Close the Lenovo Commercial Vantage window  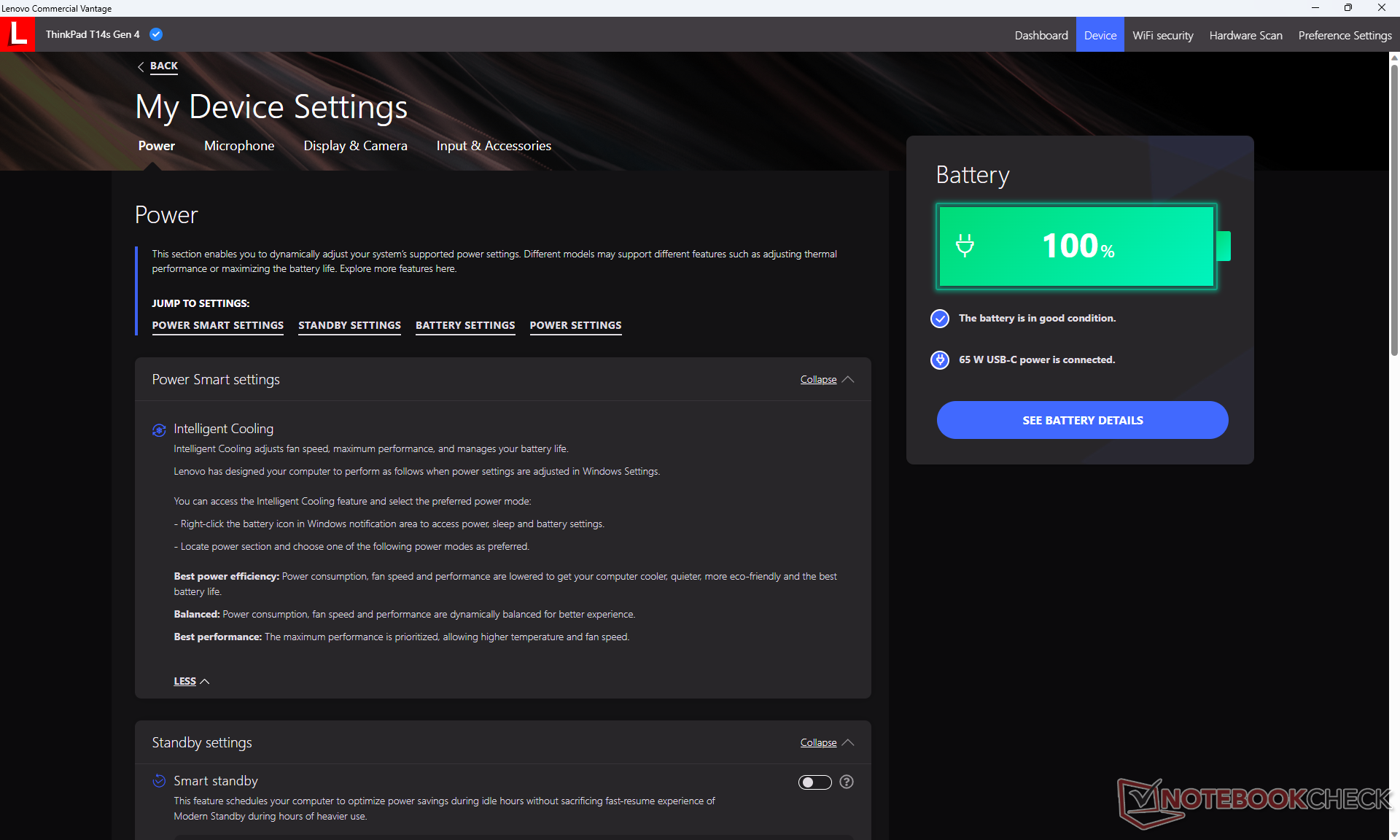pyautogui.click(x=1382, y=8)
